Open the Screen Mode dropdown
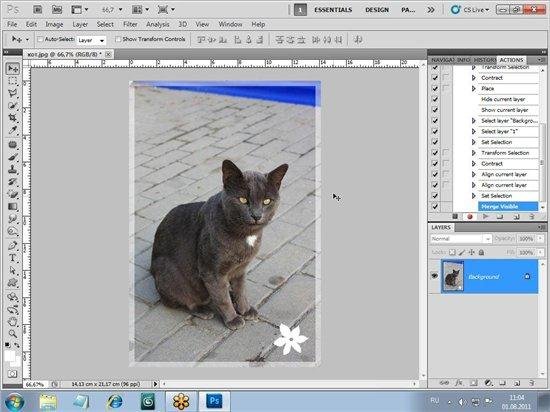 coord(166,10)
